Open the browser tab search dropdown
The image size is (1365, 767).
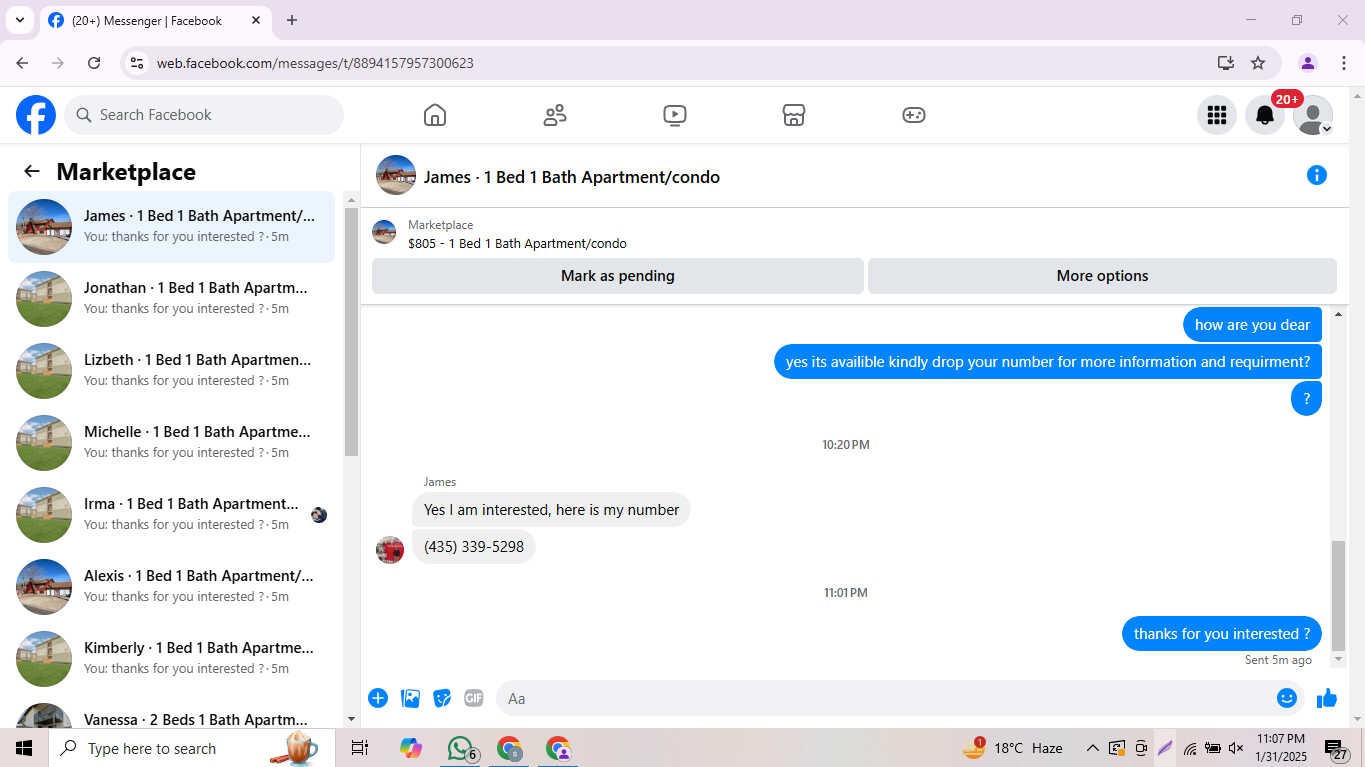19,20
